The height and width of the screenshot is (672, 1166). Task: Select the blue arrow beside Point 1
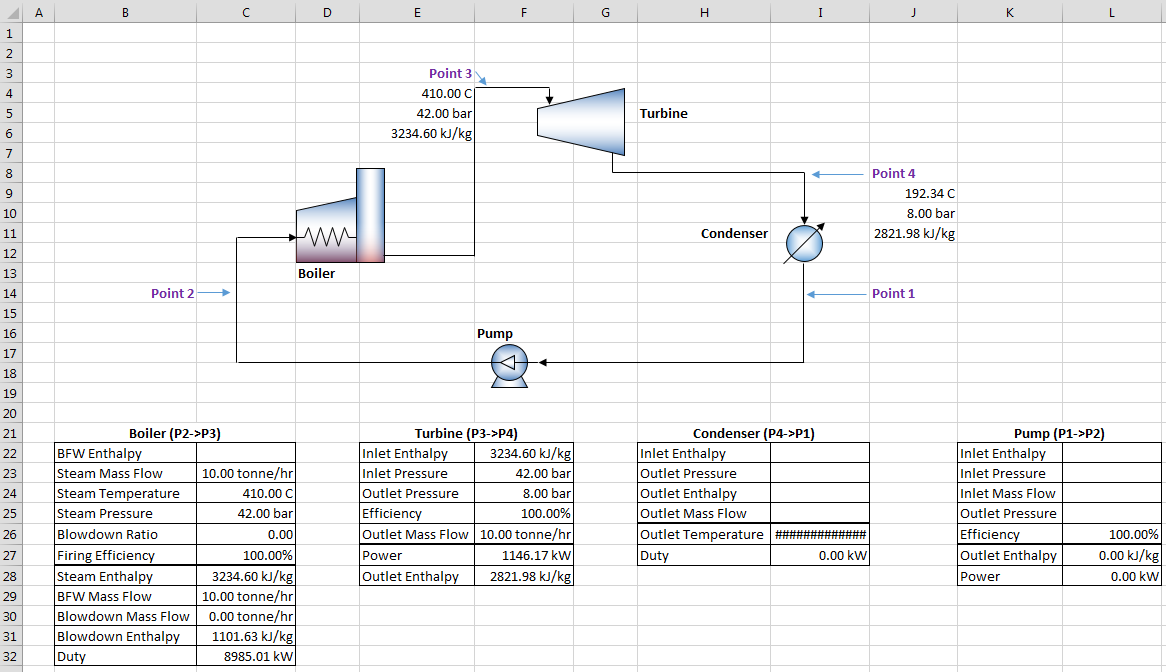click(x=837, y=294)
